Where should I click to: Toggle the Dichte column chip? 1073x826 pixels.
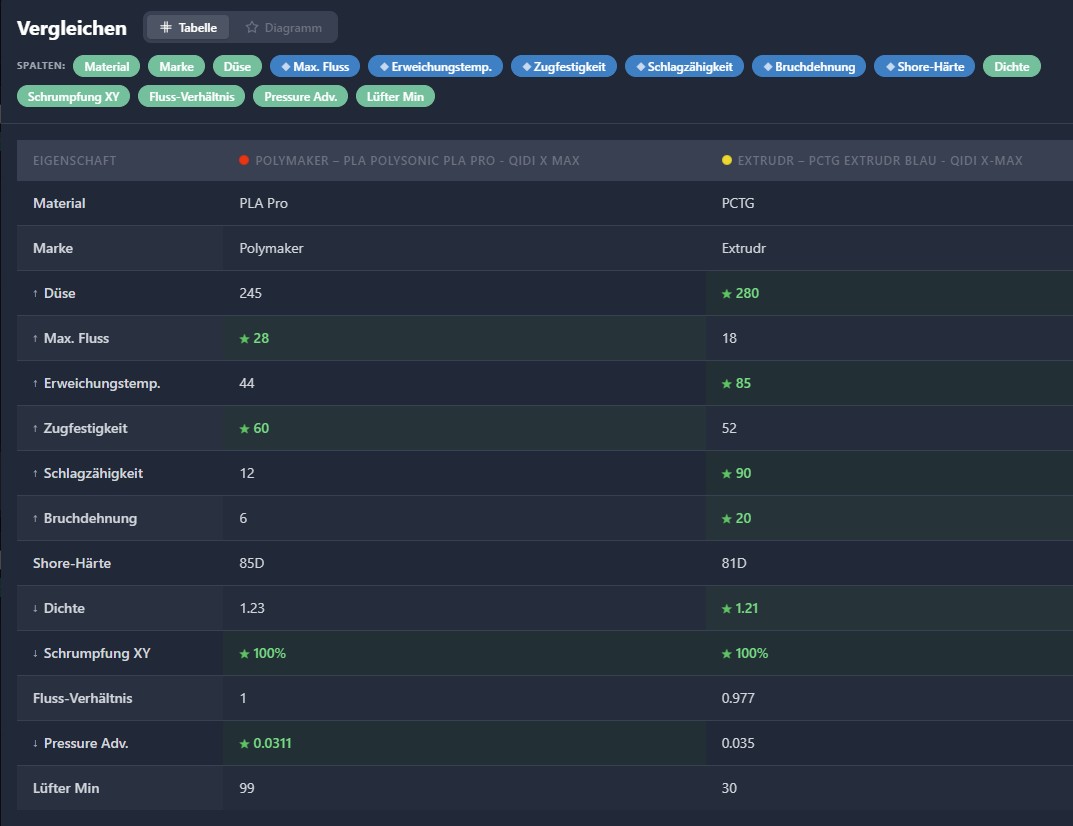[1011, 66]
